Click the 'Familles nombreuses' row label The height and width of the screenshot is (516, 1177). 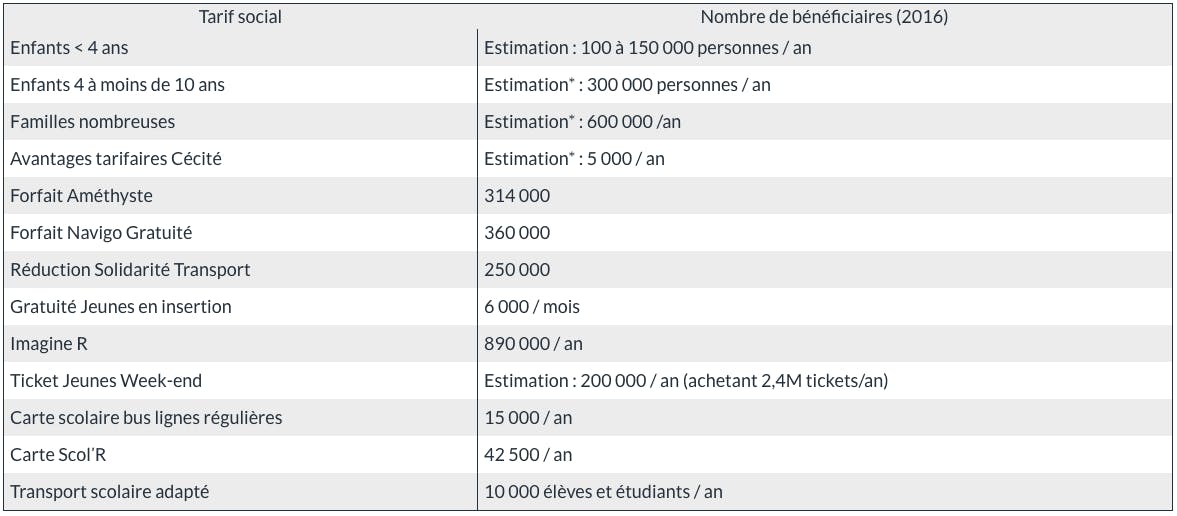[92, 122]
